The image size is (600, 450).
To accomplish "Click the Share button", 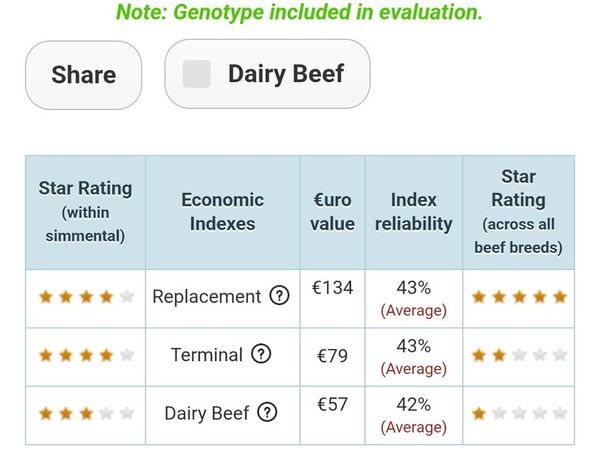I will coord(83,75).
